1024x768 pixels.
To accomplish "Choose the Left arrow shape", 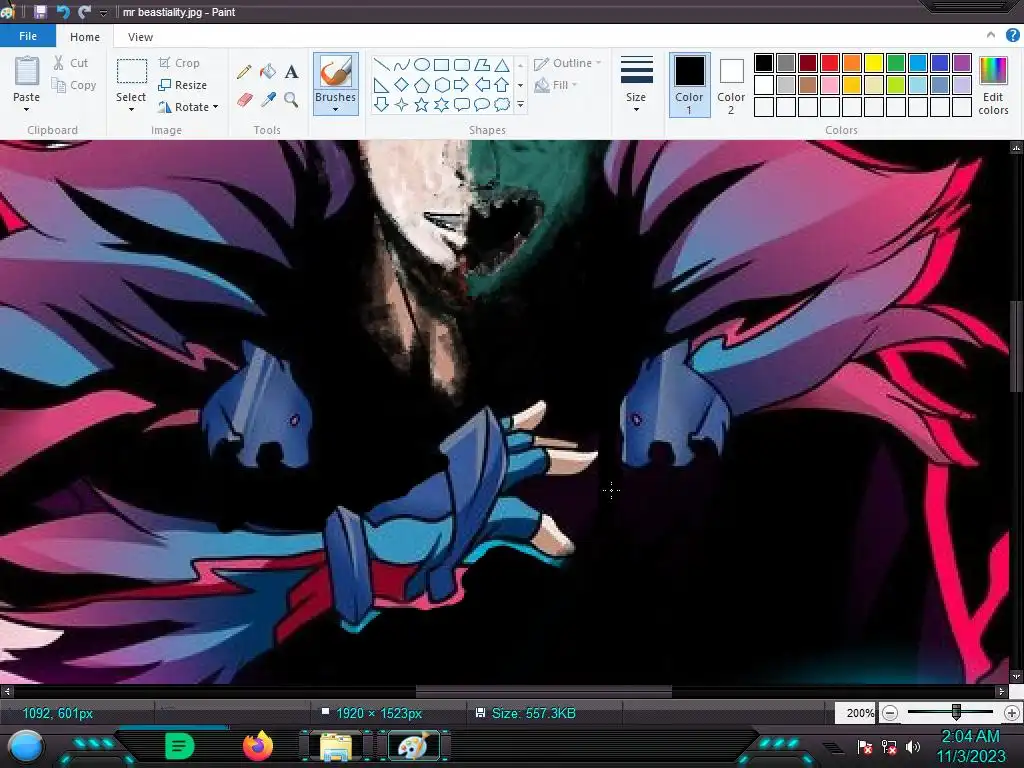I will coord(482,85).
